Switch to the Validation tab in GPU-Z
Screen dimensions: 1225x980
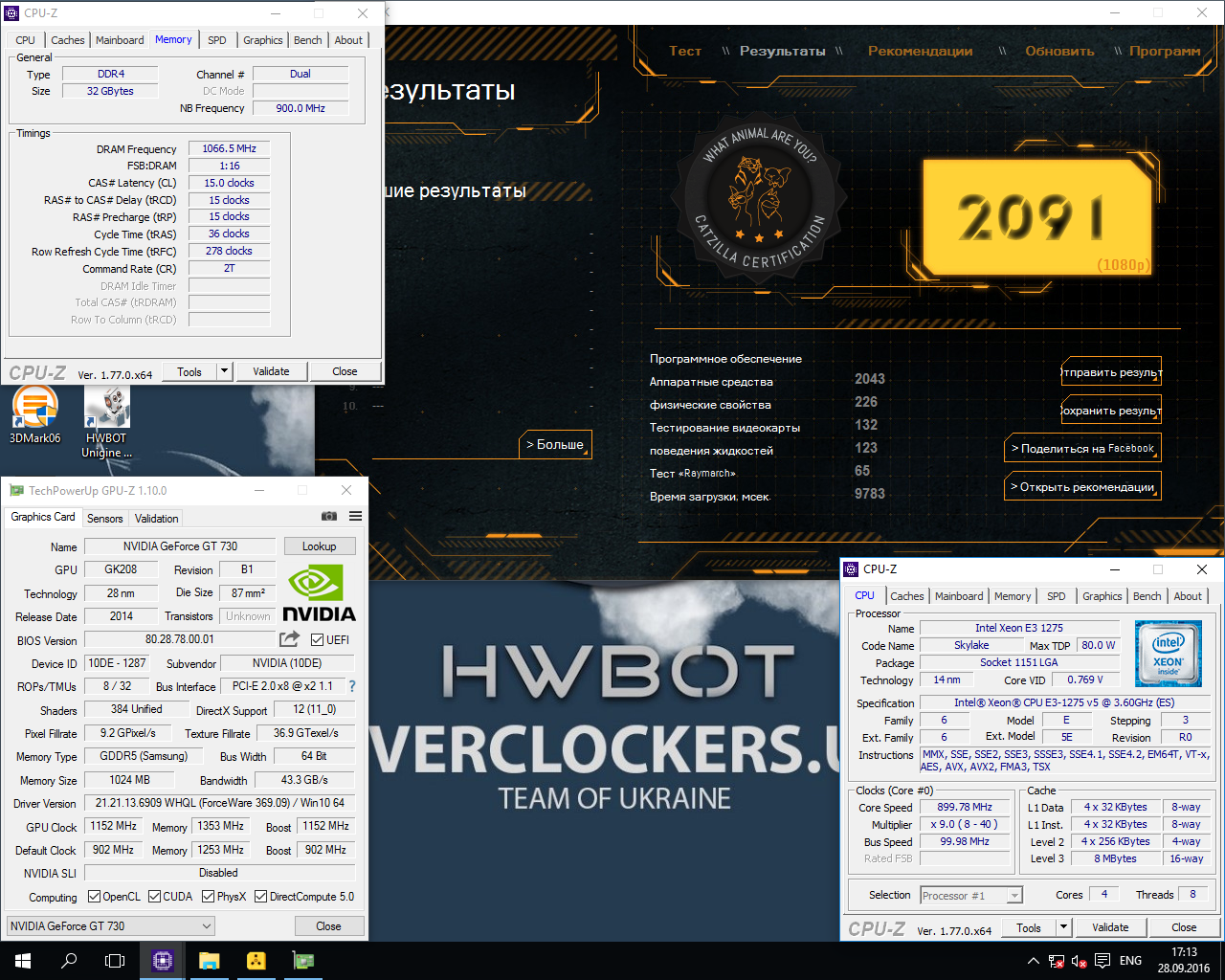[156, 519]
